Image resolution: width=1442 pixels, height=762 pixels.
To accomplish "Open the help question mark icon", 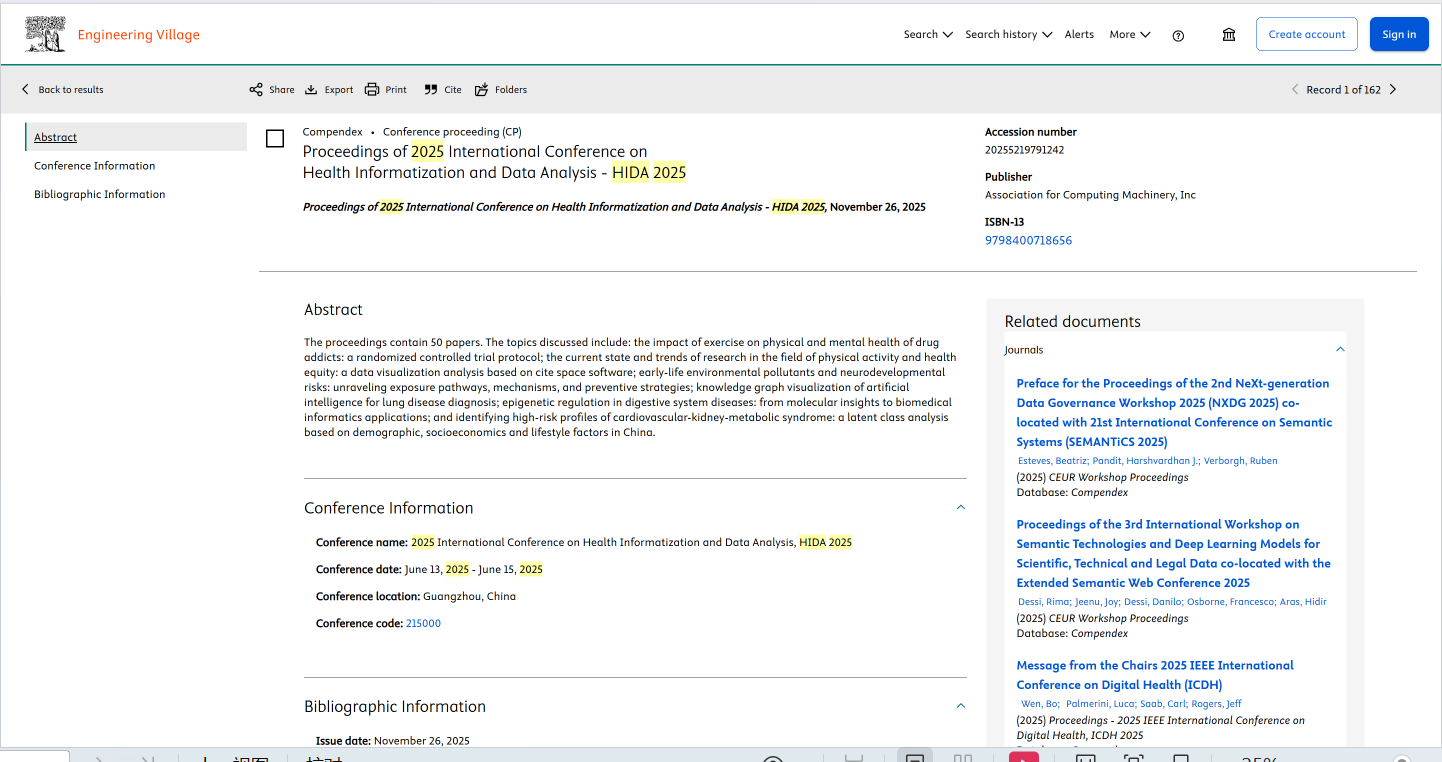I will (1178, 35).
